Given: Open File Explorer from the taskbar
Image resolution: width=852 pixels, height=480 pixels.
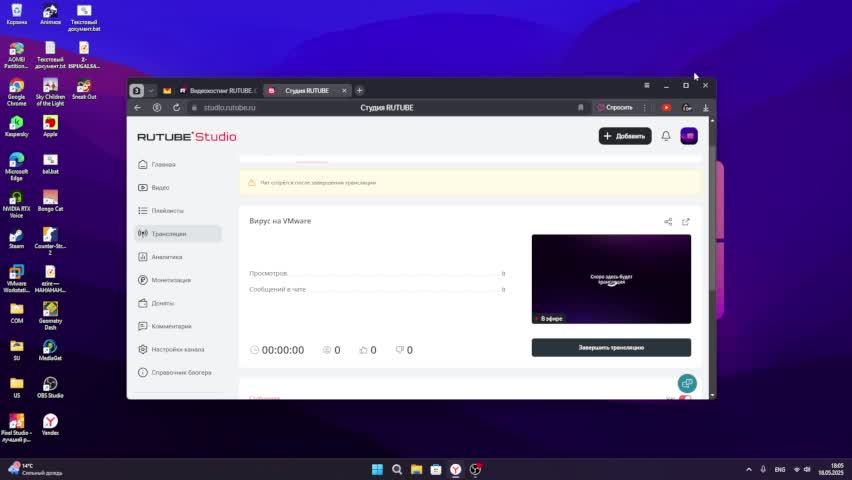Looking at the screenshot, I should point(416,469).
